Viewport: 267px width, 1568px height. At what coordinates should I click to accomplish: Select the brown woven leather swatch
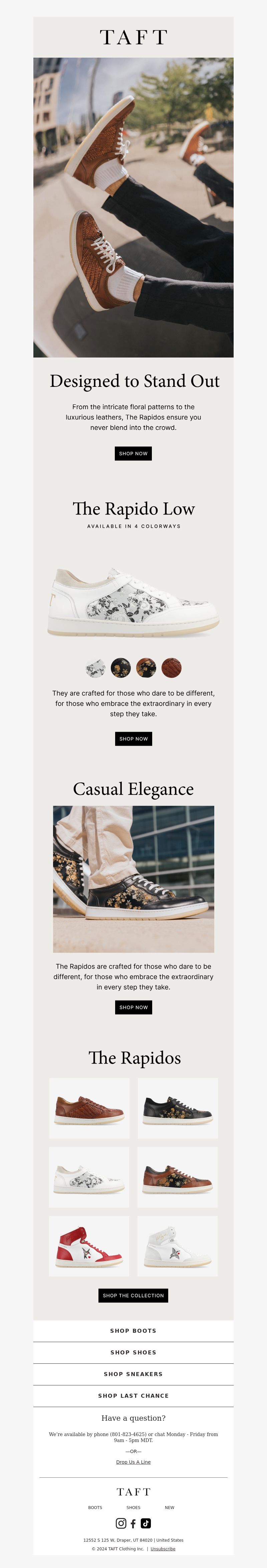pyautogui.click(x=172, y=668)
